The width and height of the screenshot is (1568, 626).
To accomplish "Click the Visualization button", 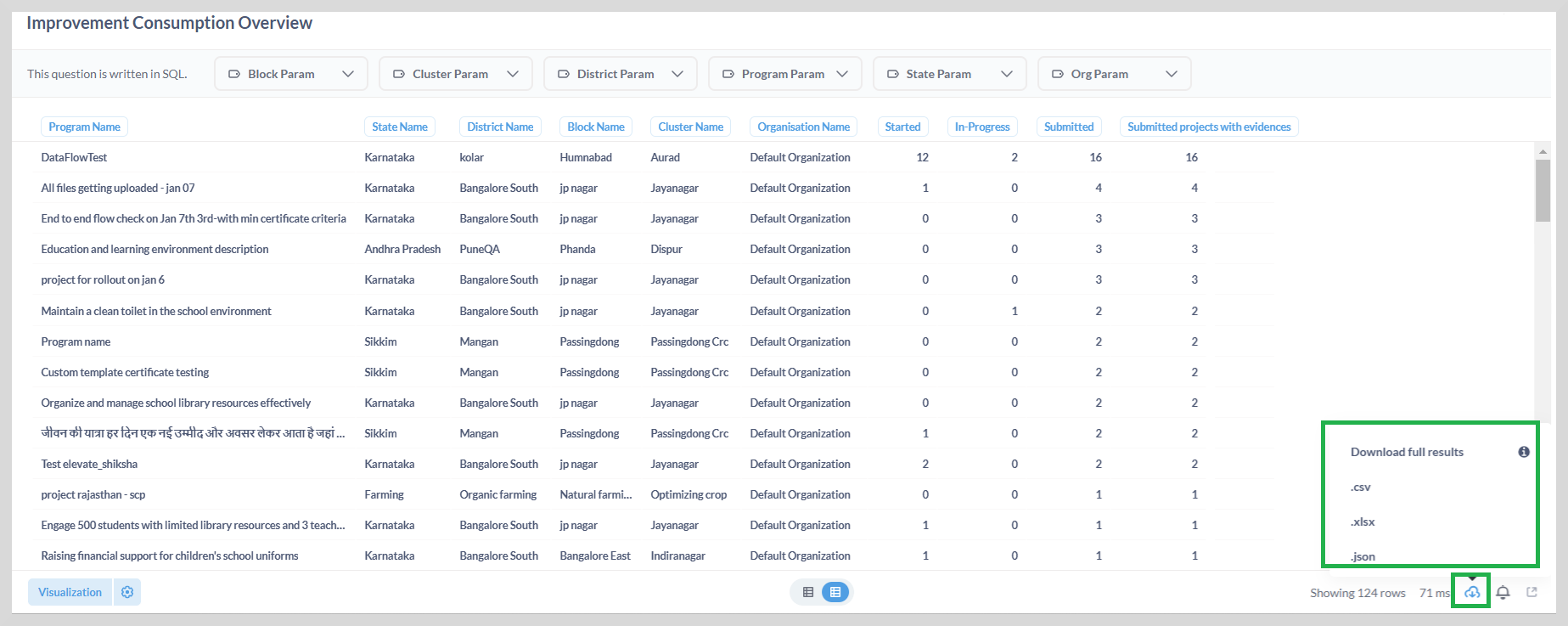I will pyautogui.click(x=70, y=592).
